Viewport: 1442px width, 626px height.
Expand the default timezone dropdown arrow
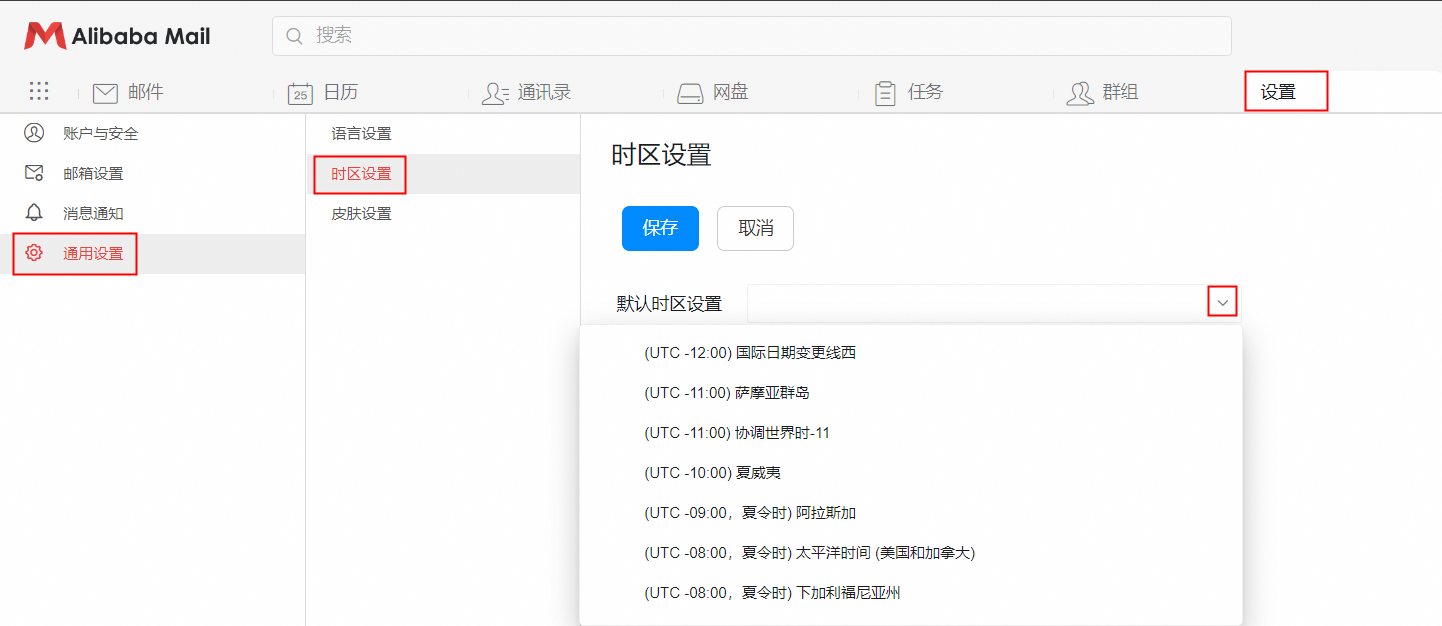[1222, 302]
